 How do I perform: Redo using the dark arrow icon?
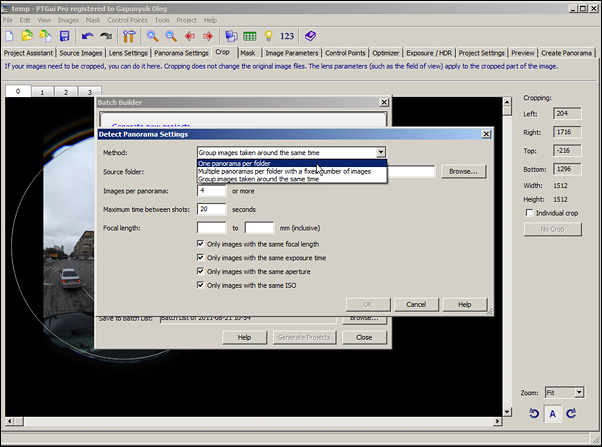[x=106, y=36]
